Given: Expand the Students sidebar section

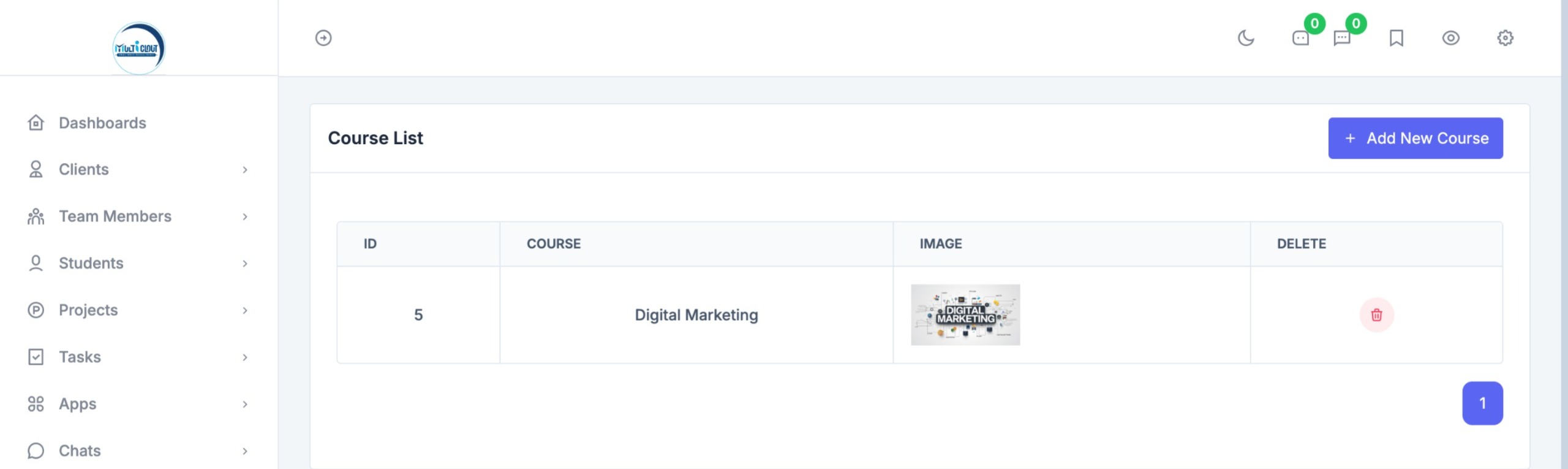Looking at the screenshot, I should click(91, 264).
